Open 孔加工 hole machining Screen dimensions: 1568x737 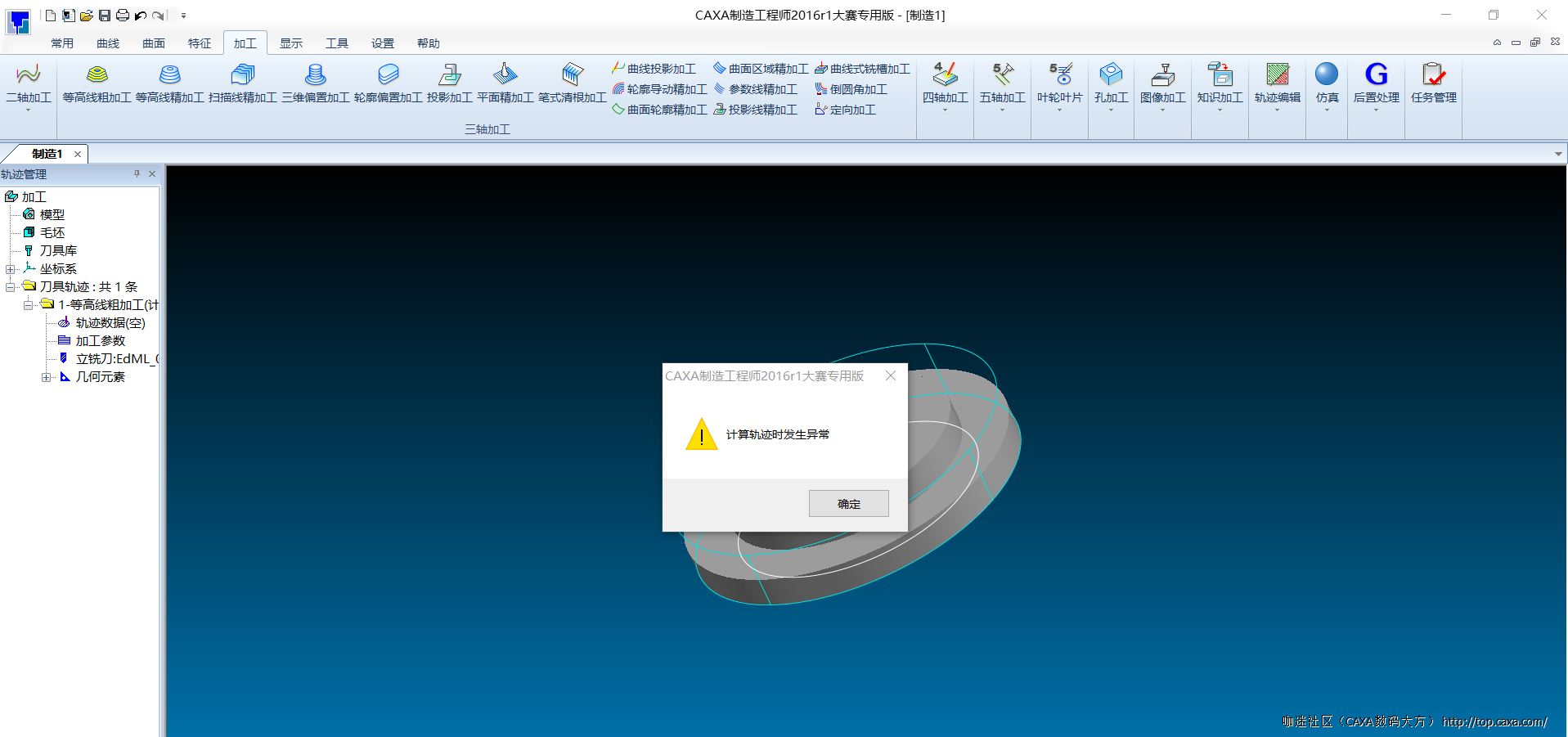click(x=1111, y=83)
